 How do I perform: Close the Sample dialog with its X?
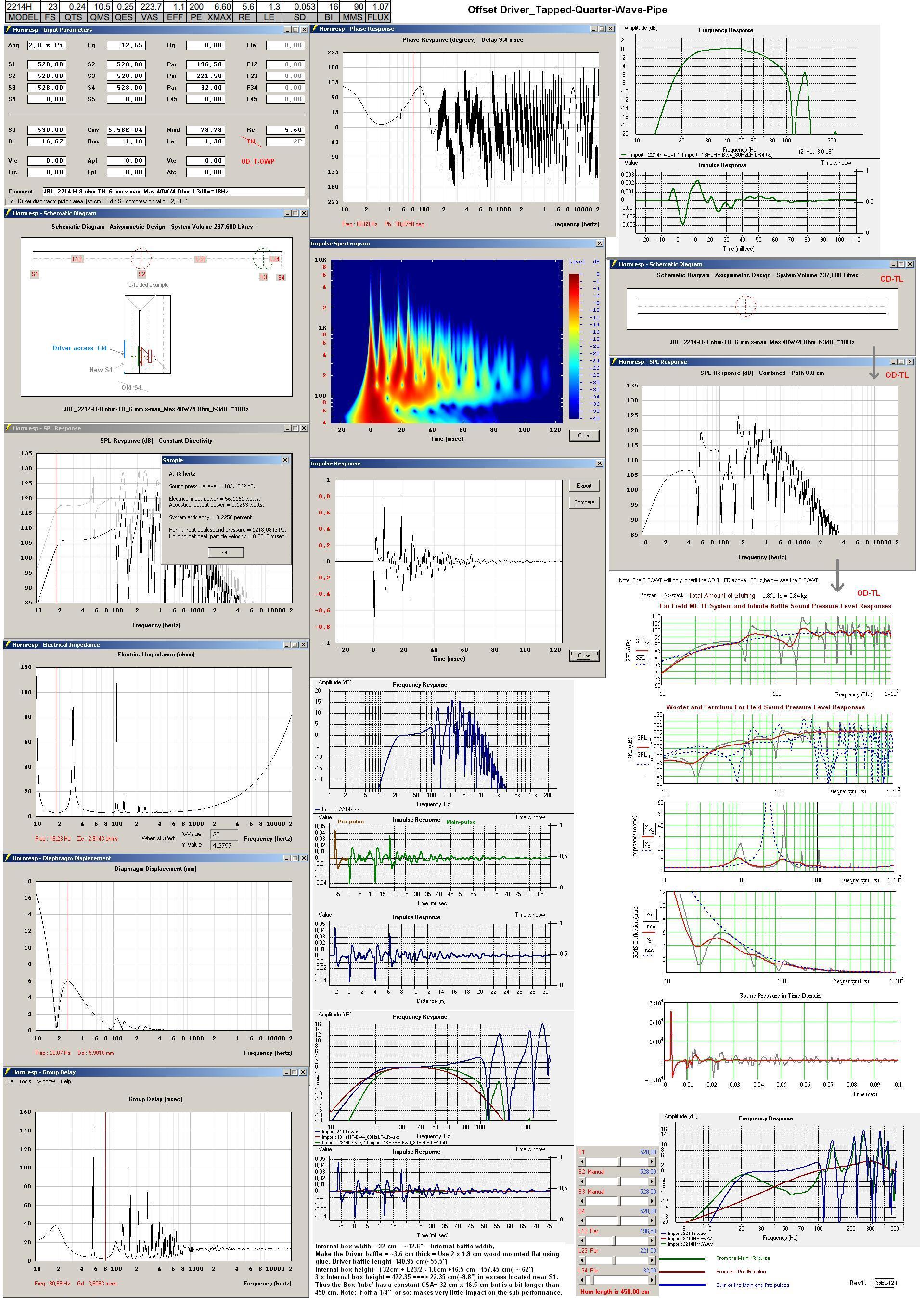tap(285, 460)
